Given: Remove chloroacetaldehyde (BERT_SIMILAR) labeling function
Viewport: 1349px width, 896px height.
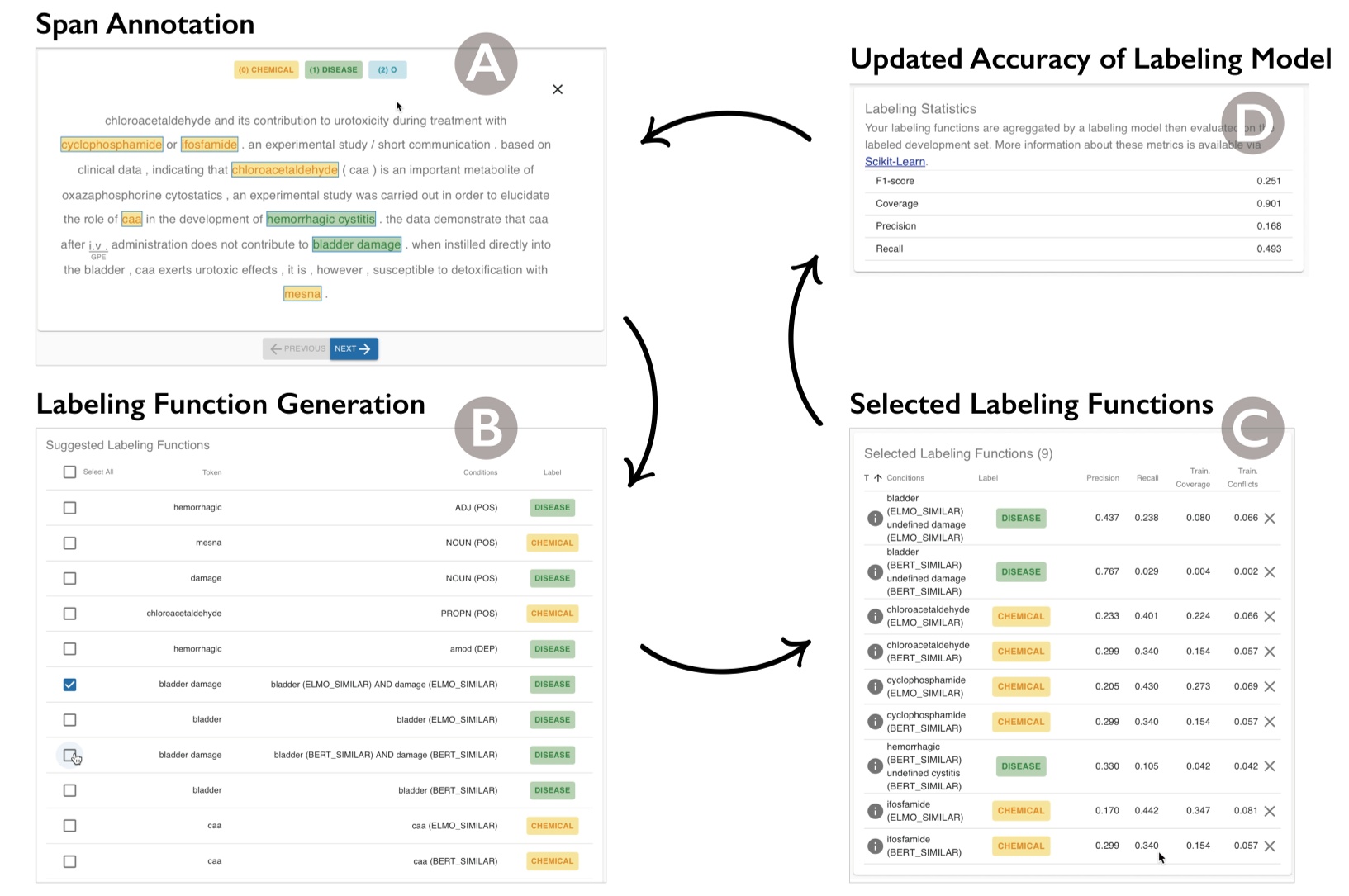Looking at the screenshot, I should click(1270, 652).
